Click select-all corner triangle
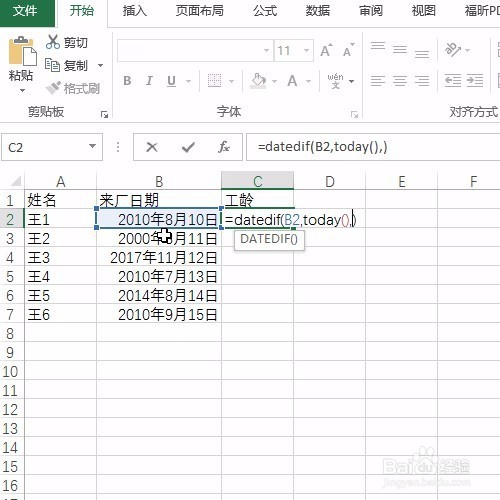 [x=16, y=180]
